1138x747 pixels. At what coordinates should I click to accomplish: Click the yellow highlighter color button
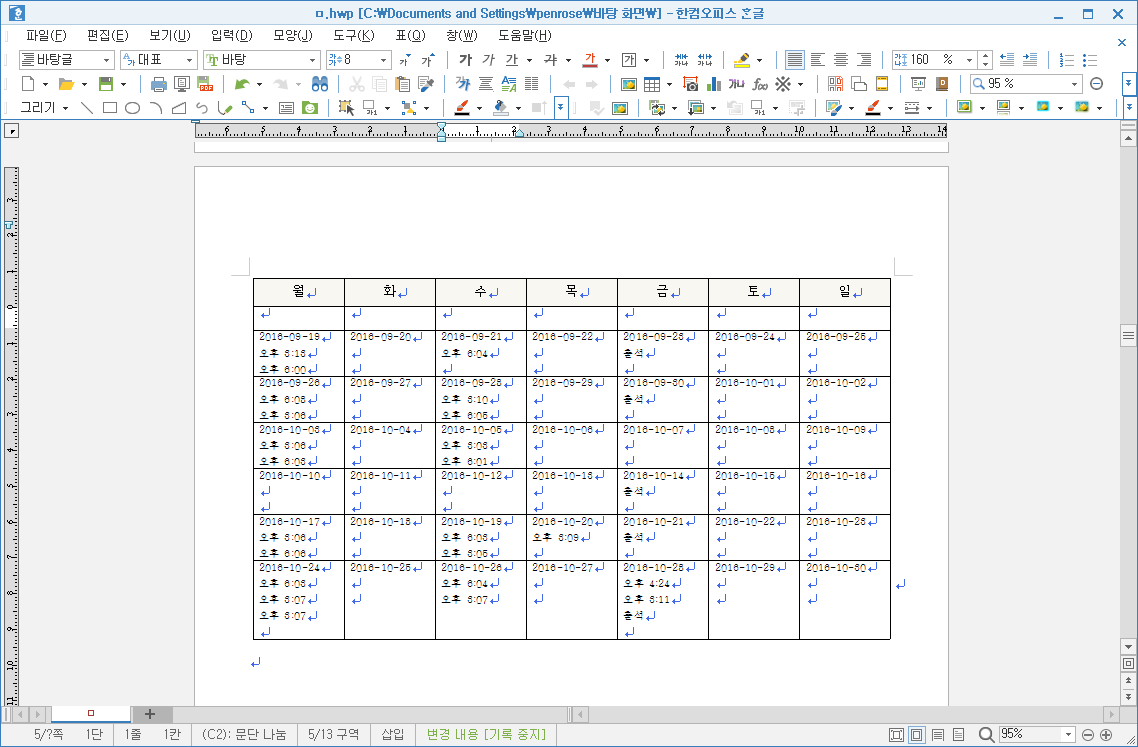741,60
